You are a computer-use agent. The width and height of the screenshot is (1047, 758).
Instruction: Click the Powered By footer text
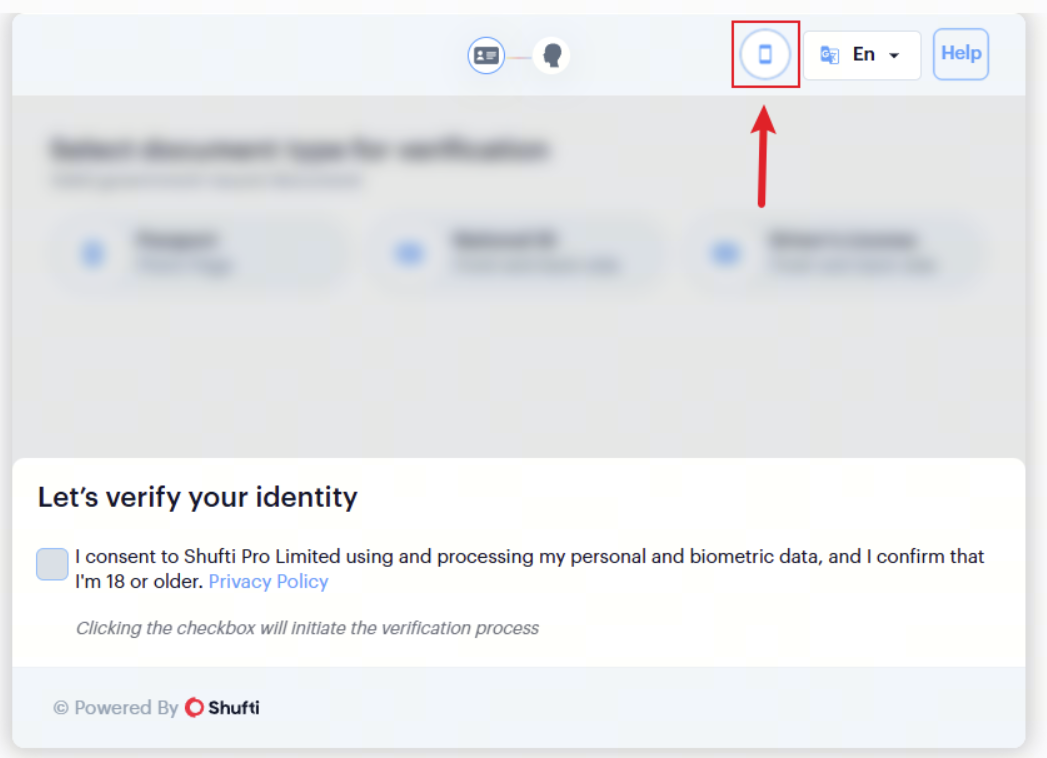(x=126, y=708)
